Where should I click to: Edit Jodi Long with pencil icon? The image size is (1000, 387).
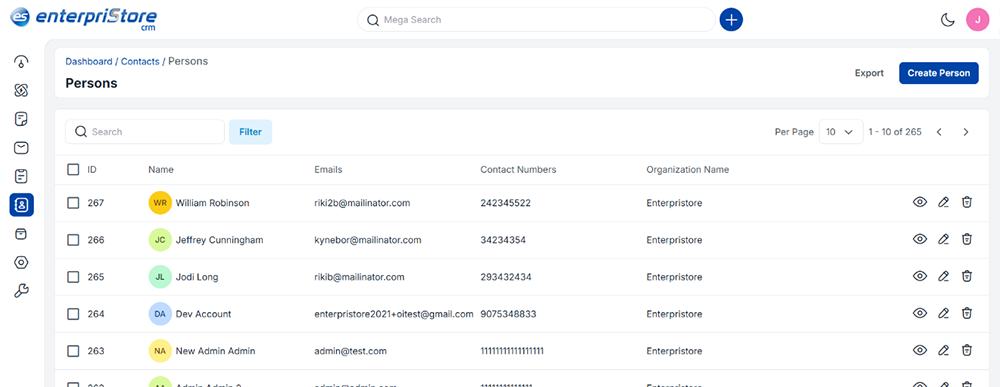click(x=943, y=277)
